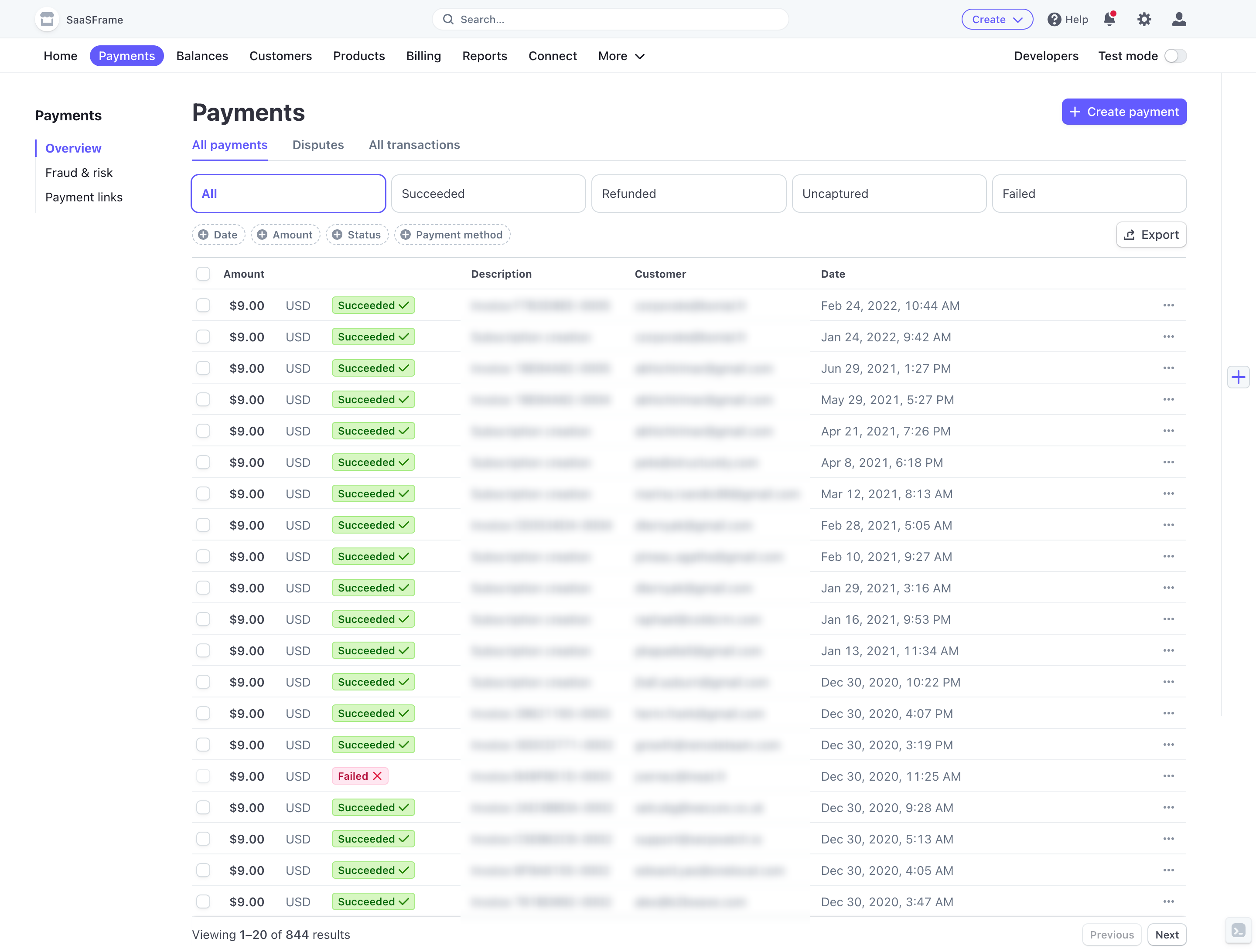Open the console icon at bottom right
Screen dimensions: 1256x952
coord(1238,931)
